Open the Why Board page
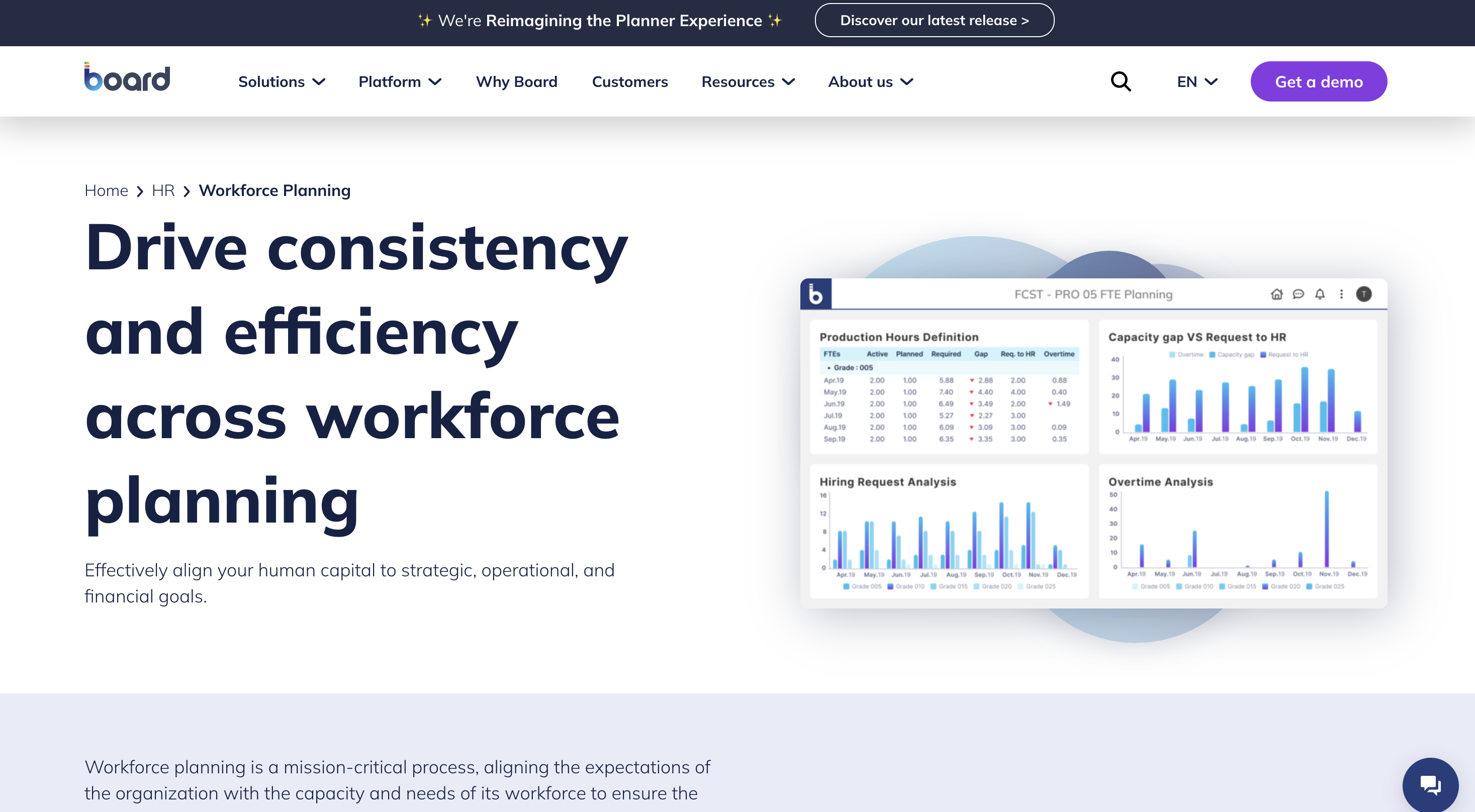 pos(516,82)
